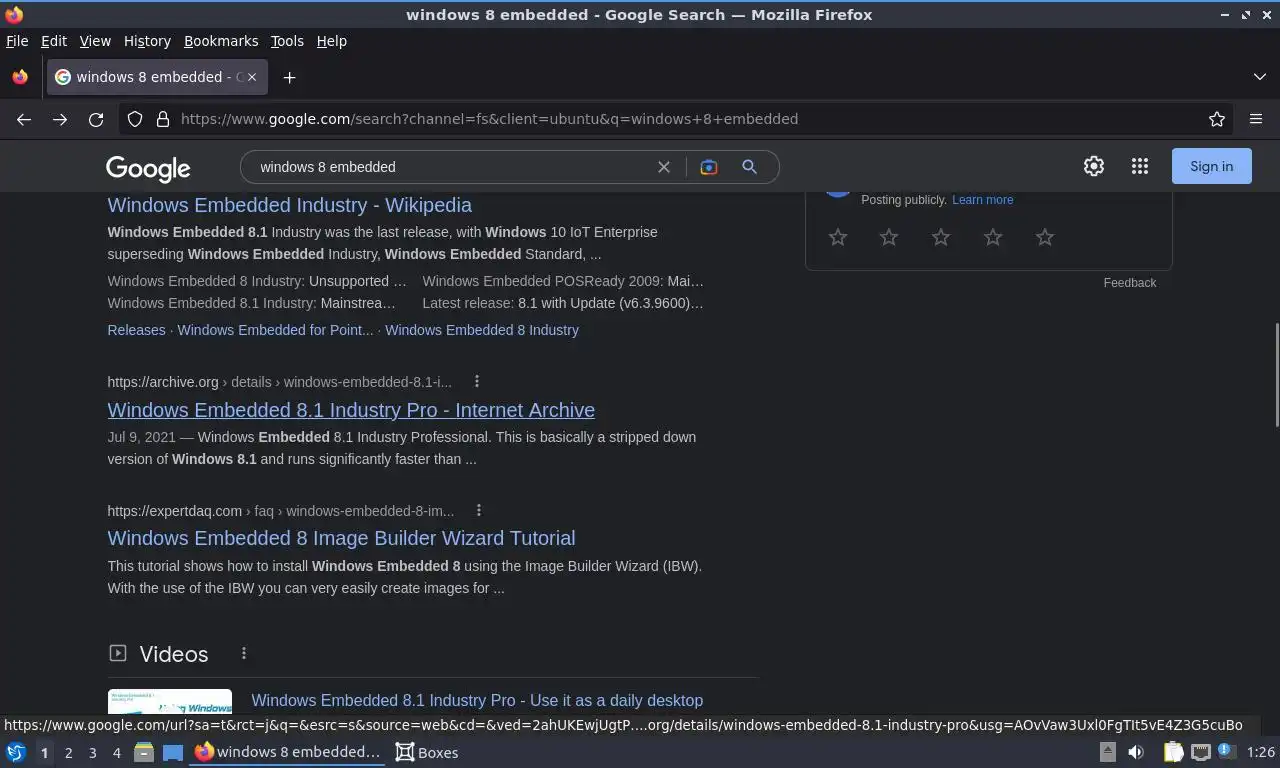Open the Bookmarks menu
This screenshot has height=768, width=1280.
tap(221, 41)
